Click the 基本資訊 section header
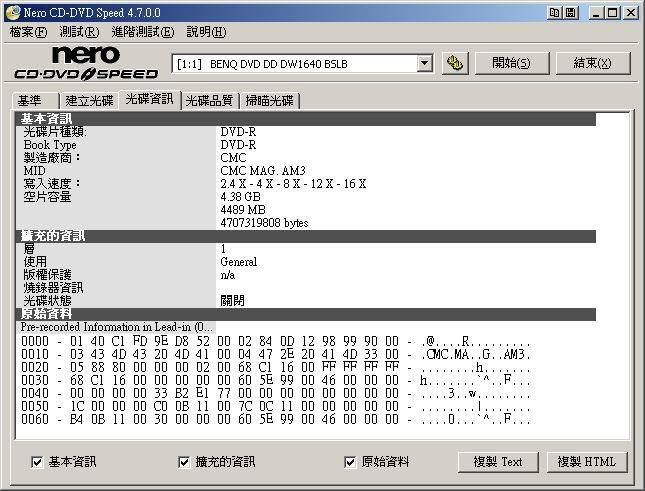This screenshot has height=491, width=645. (x=306, y=119)
